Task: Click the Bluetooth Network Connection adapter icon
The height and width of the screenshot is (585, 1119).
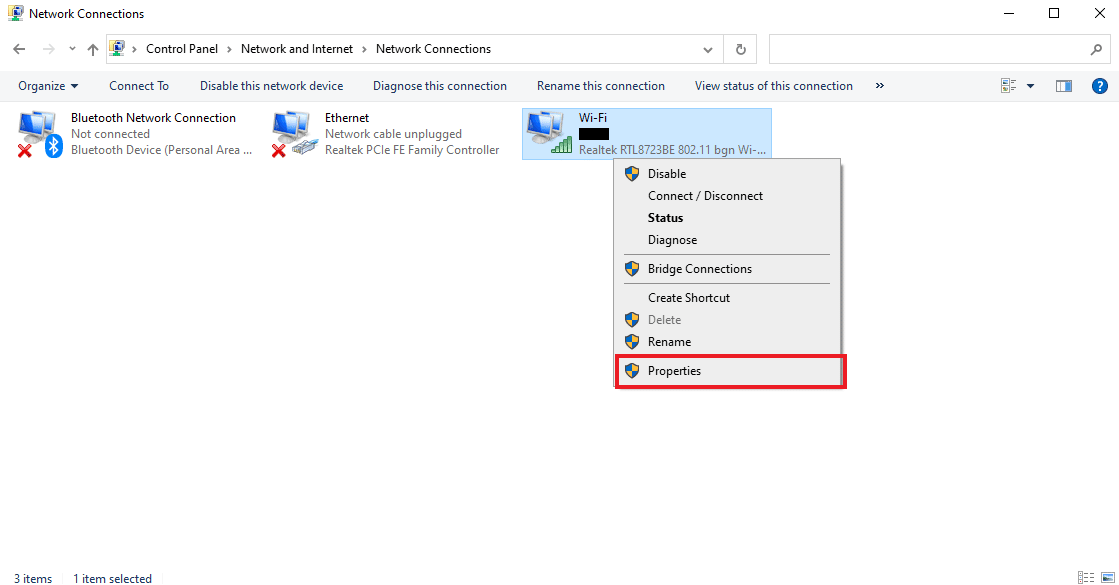Action: 40,134
